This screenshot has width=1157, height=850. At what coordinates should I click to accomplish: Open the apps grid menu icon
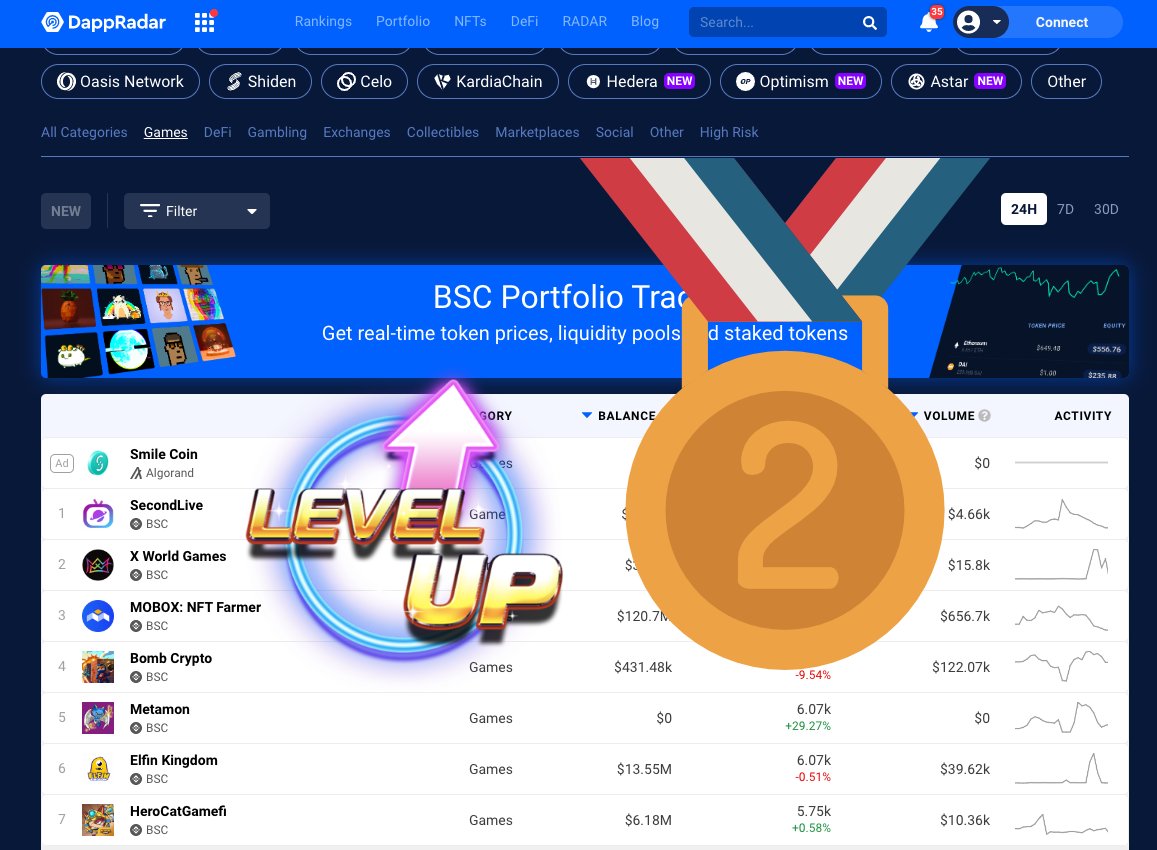[x=205, y=21]
